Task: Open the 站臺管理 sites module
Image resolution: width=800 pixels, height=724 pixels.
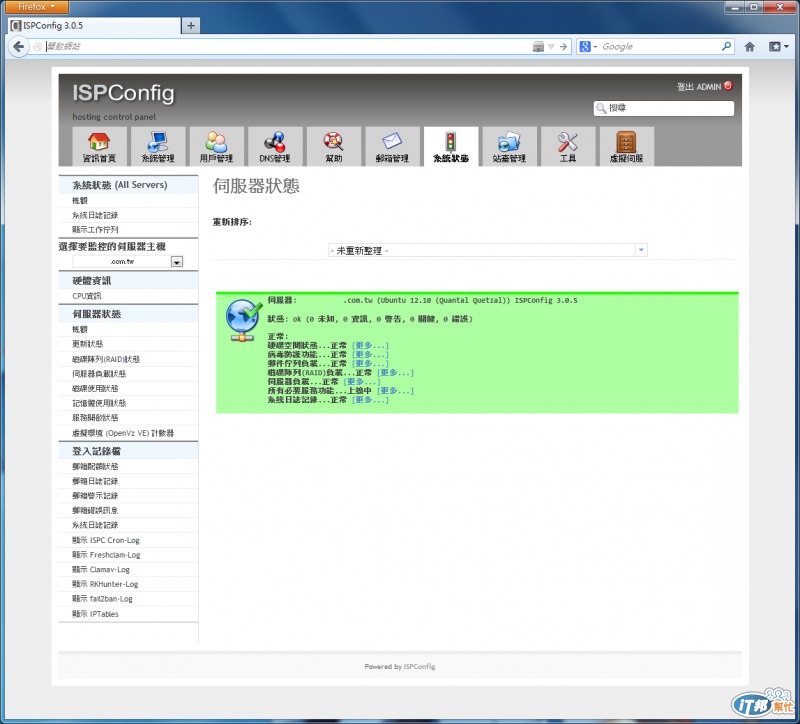Action: tap(510, 146)
